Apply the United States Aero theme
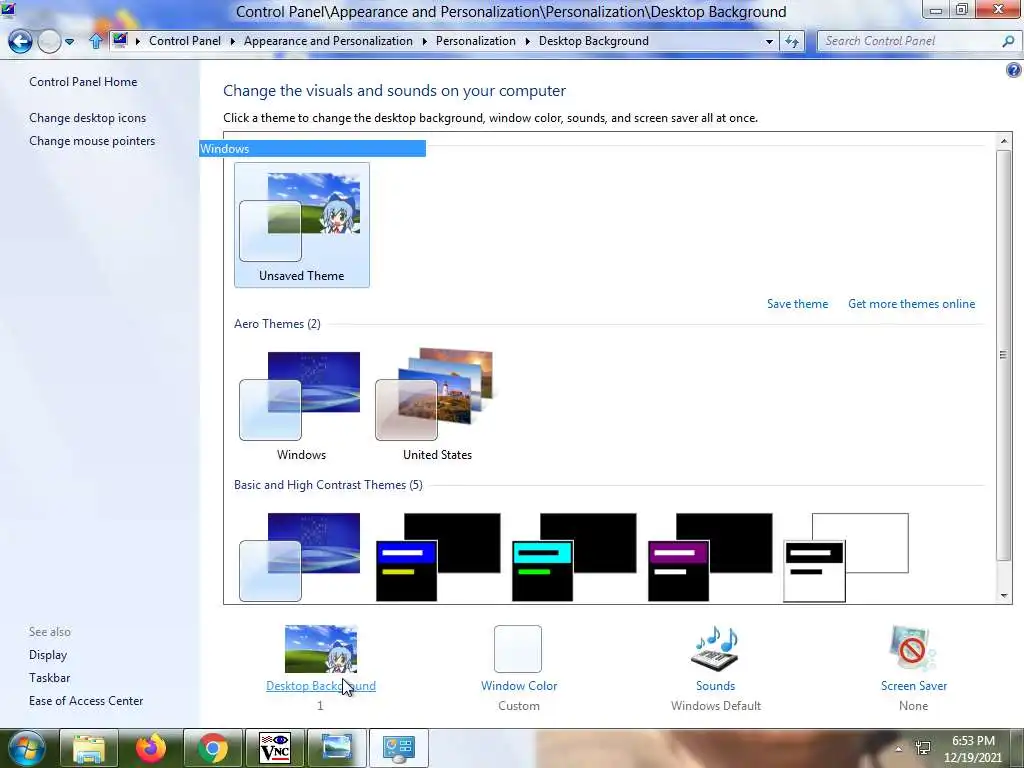 436,405
